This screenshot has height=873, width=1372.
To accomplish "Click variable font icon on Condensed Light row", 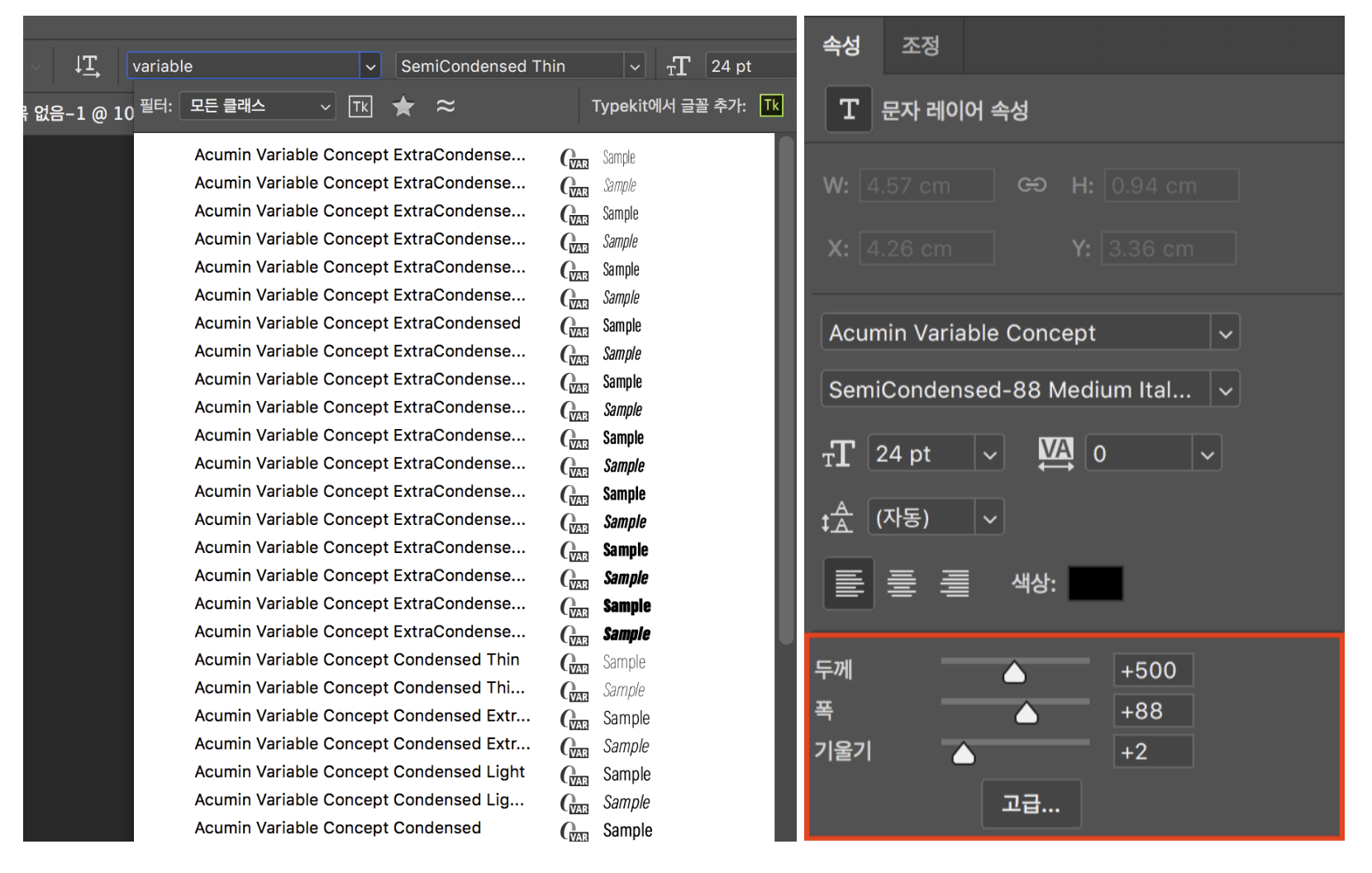I will pyautogui.click(x=574, y=775).
